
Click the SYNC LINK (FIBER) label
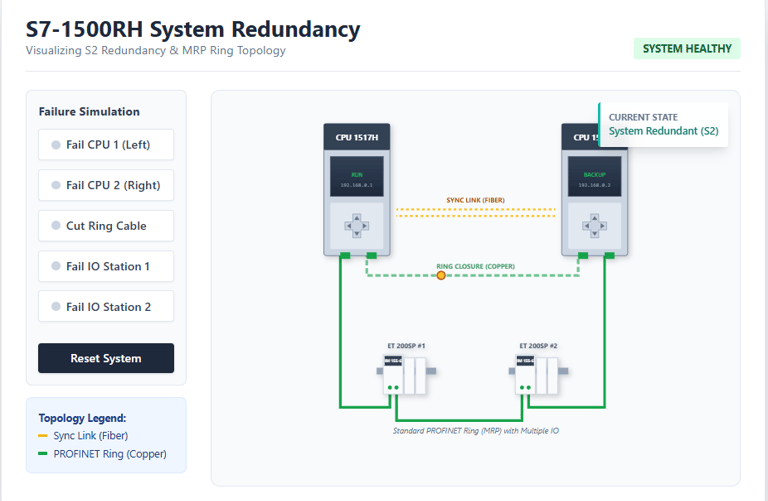(475, 200)
